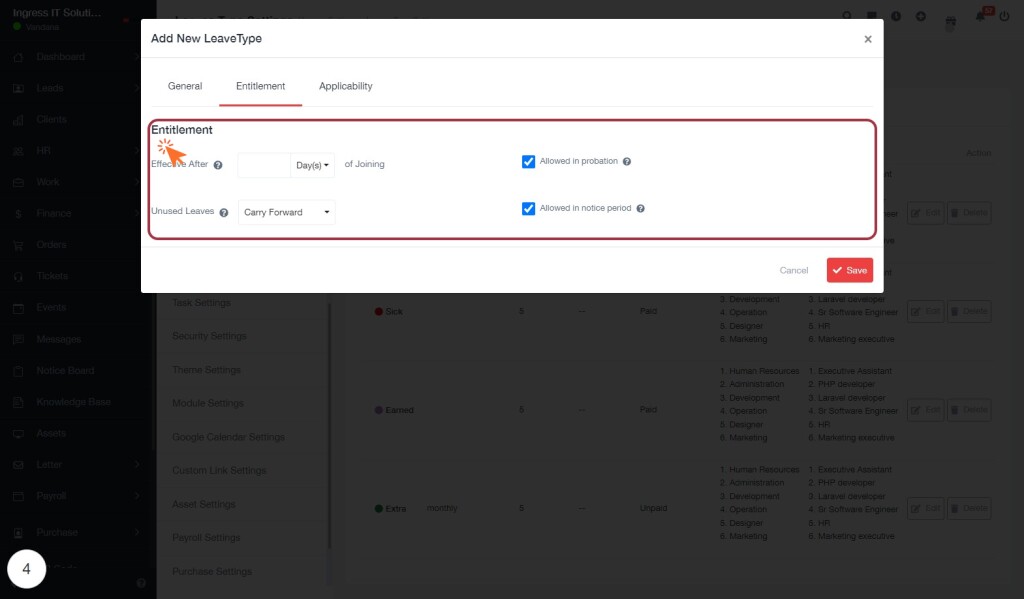
Task: Open the notifications bell icon
Action: [980, 16]
